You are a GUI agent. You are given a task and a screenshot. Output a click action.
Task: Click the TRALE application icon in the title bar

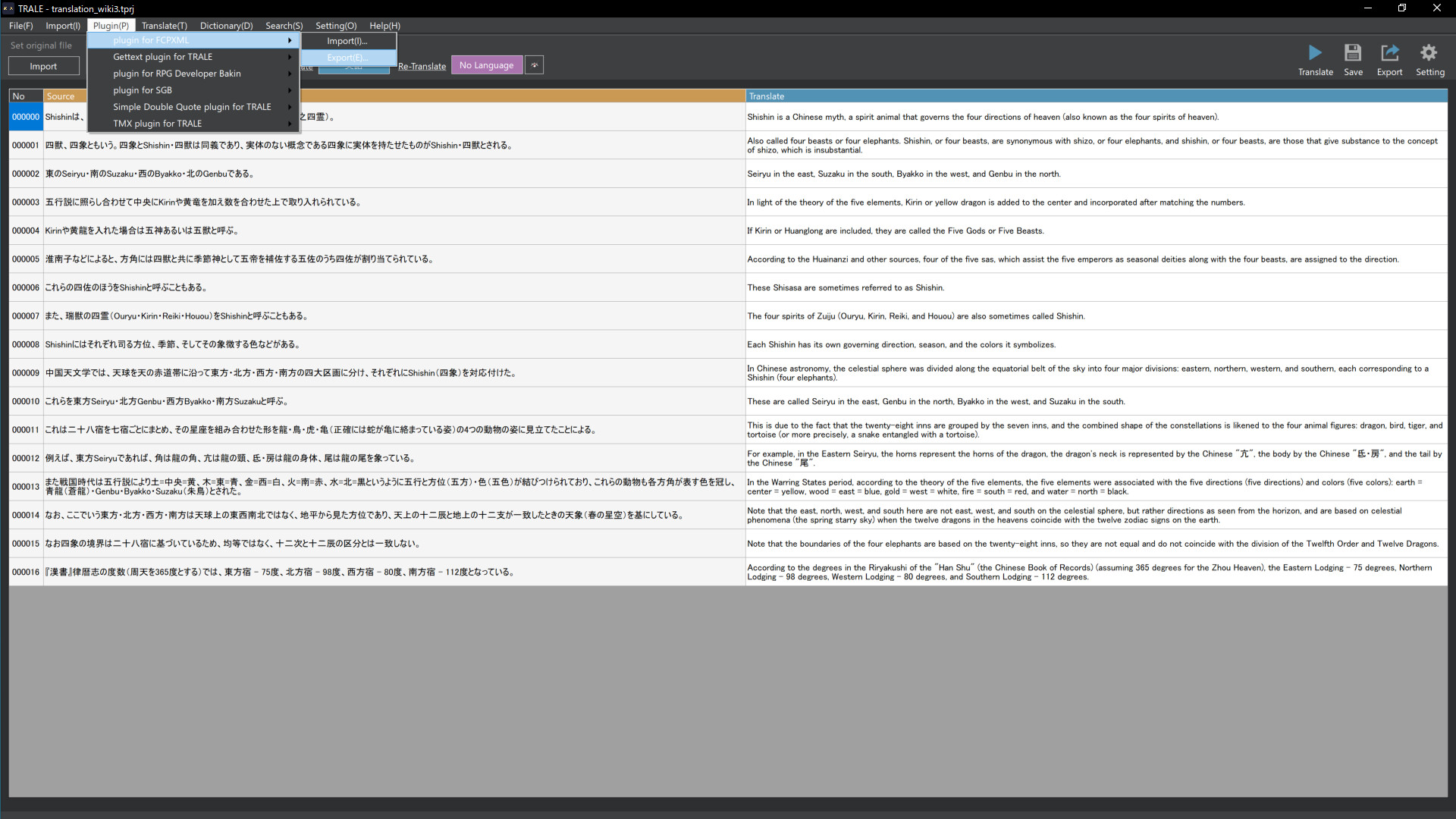click(x=8, y=8)
